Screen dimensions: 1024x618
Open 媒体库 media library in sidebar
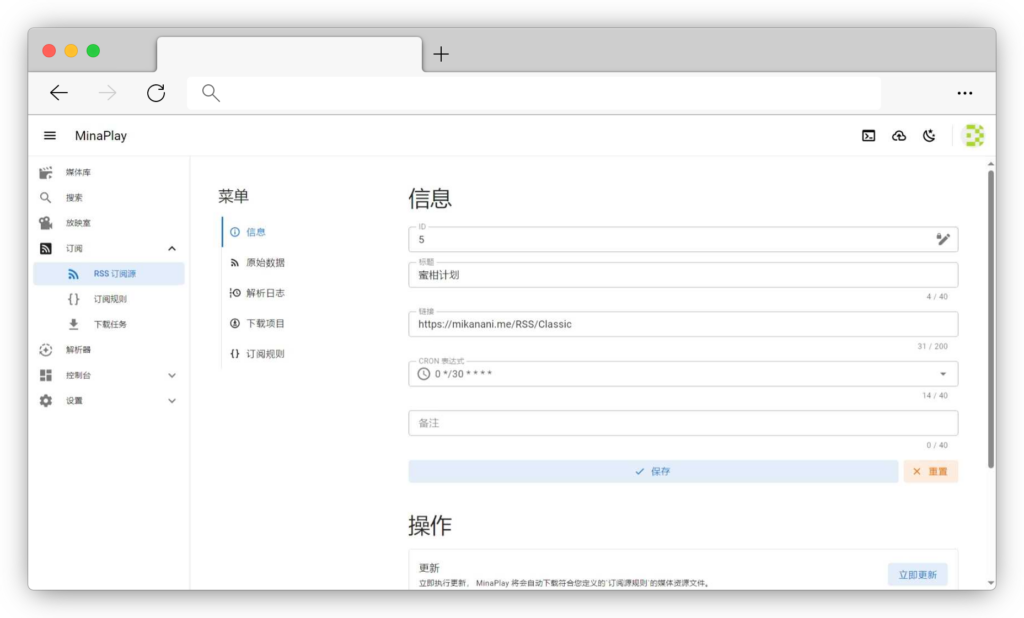pos(80,173)
